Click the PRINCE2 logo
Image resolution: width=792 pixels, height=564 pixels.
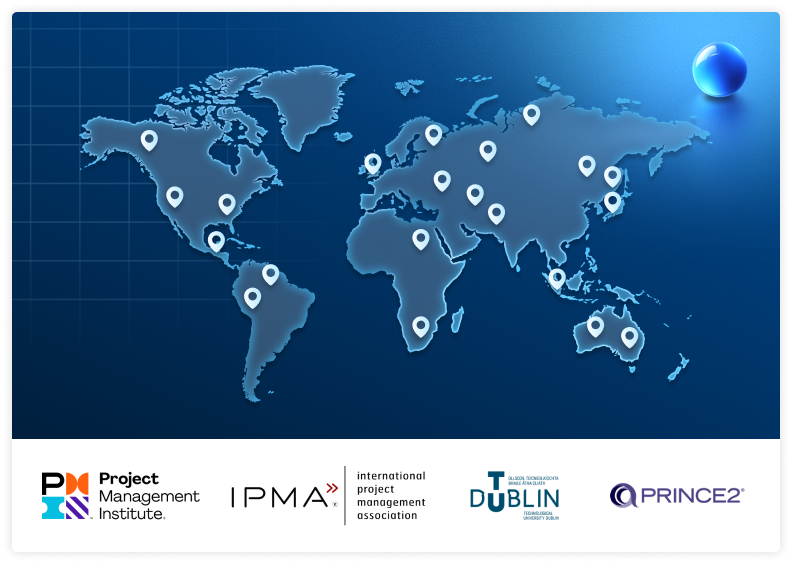click(x=677, y=495)
